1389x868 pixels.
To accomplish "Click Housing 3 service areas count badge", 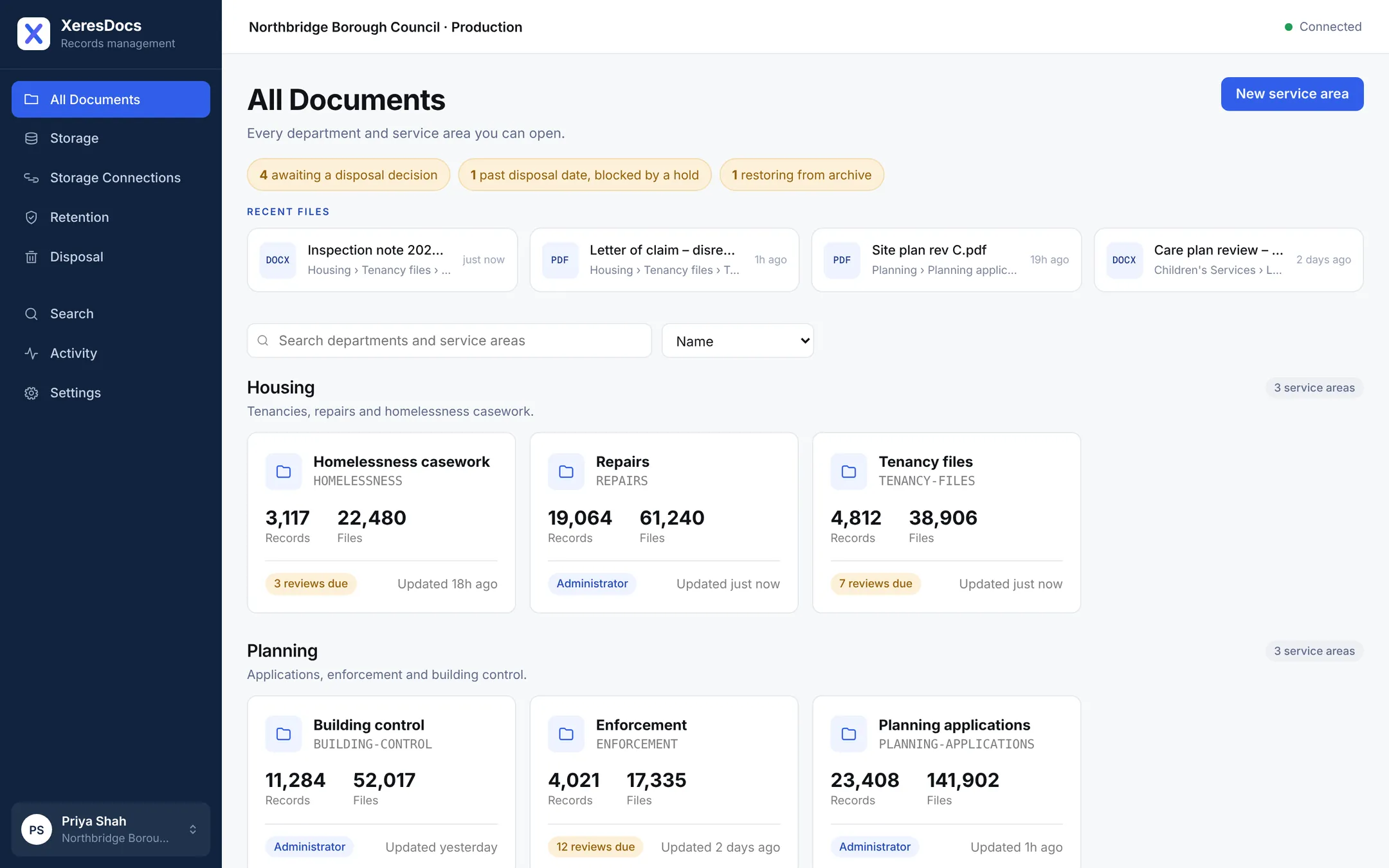I will 1314,388.
